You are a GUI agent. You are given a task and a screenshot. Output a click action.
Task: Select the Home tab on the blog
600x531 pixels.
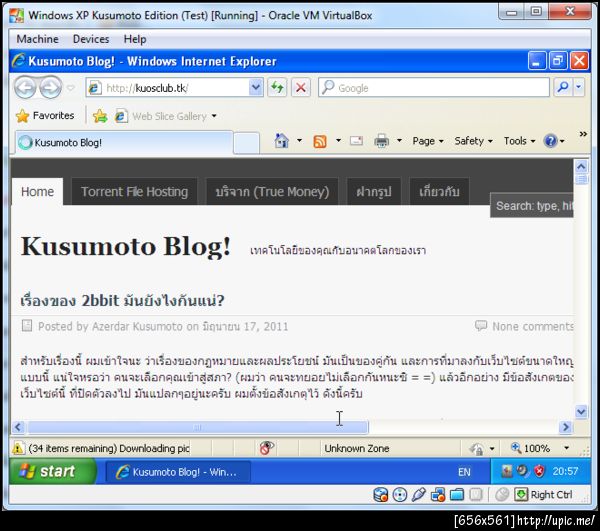point(37,192)
